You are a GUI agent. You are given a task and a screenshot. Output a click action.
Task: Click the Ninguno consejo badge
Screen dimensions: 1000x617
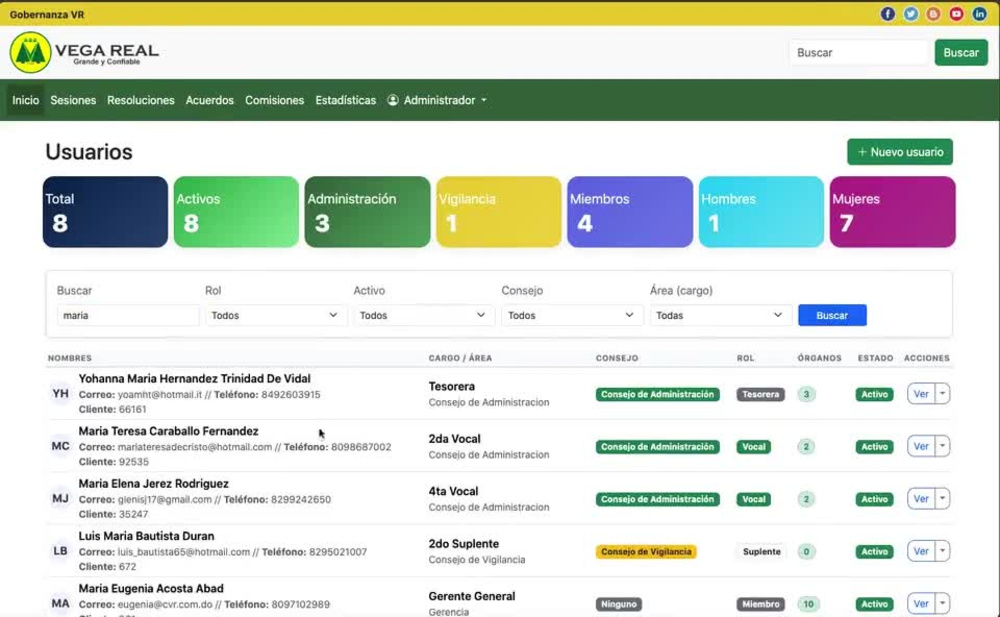tap(619, 604)
